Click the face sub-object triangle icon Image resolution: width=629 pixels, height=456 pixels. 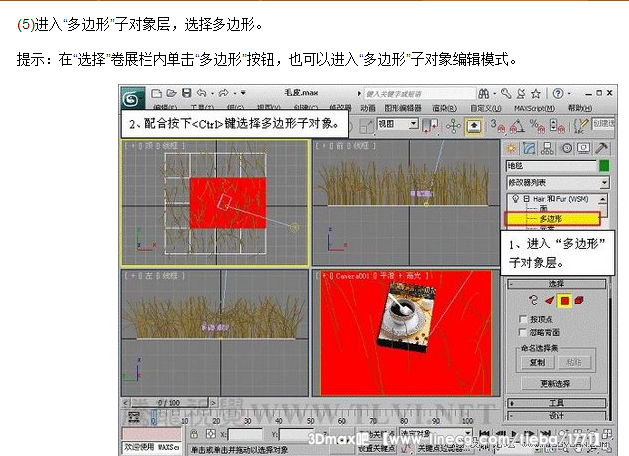(549, 300)
